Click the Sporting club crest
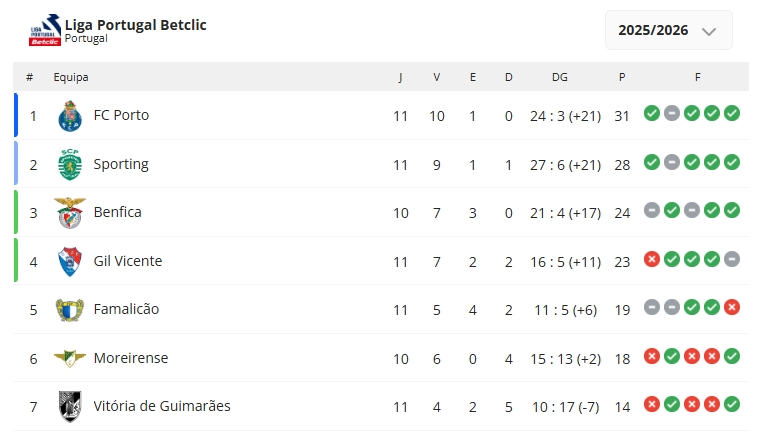This screenshot has height=432, width=757. [x=69, y=164]
